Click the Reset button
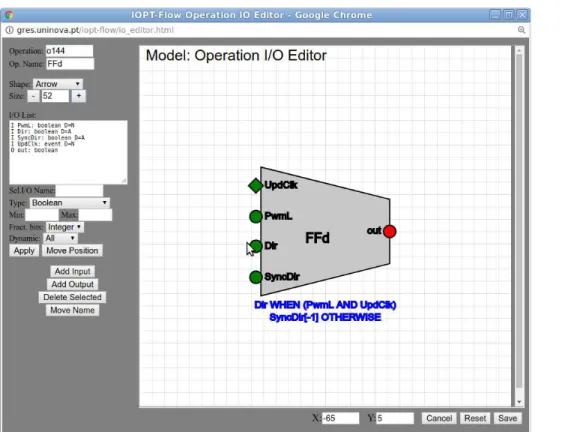The image size is (577, 432). pyautogui.click(x=475, y=418)
